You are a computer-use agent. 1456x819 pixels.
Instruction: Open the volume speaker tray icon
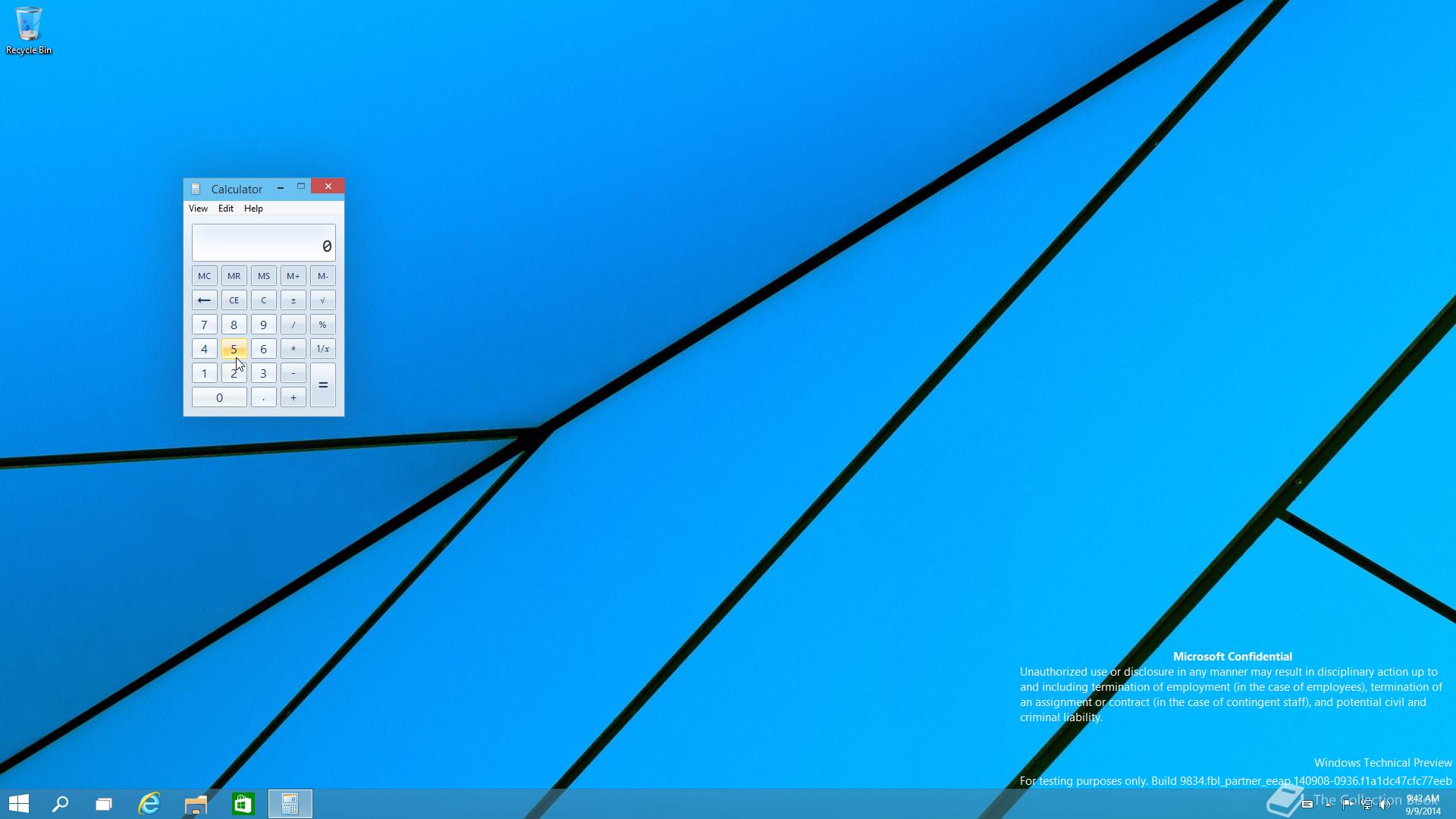pyautogui.click(x=1385, y=805)
